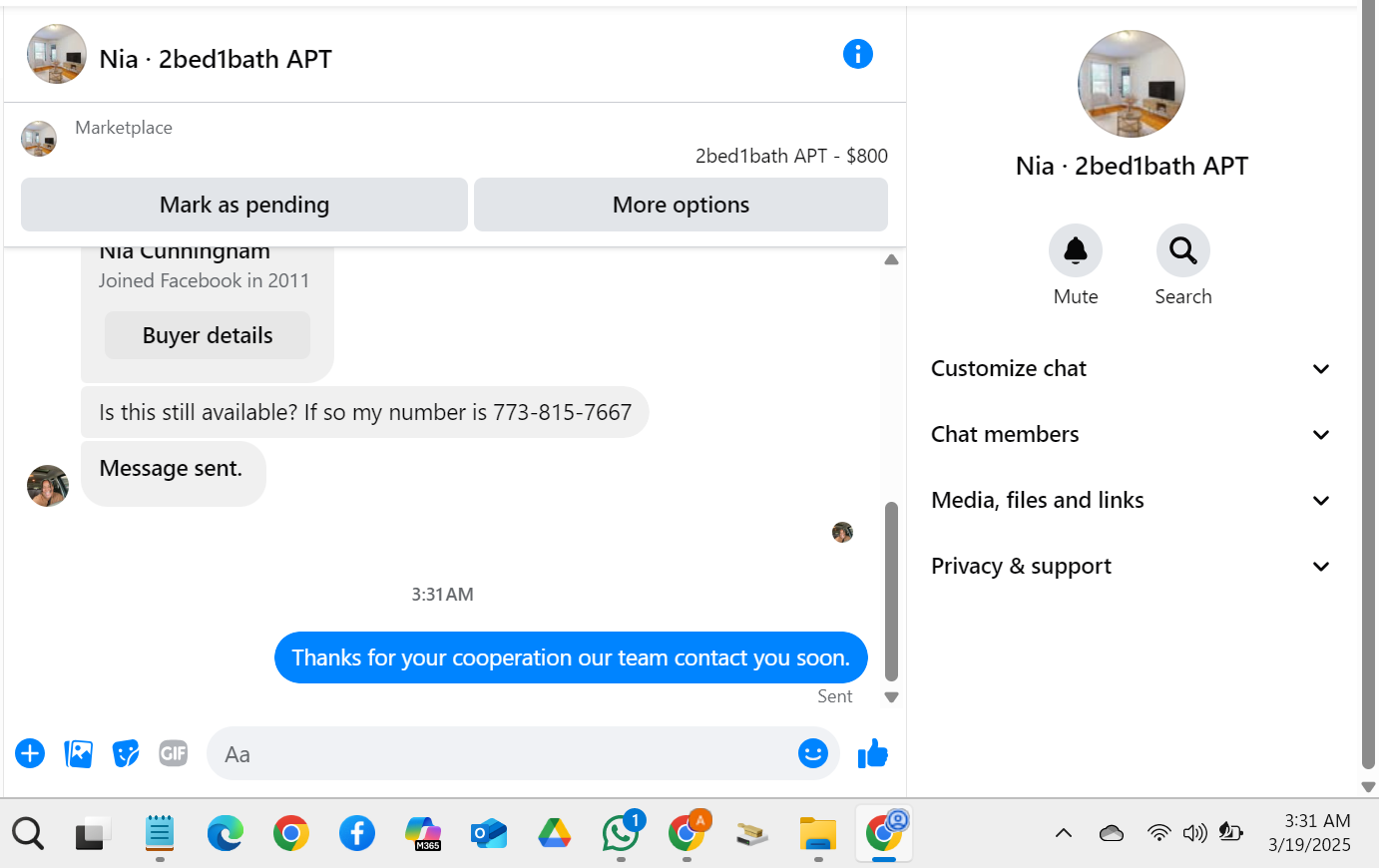Open emoji picker in message box
This screenshot has width=1379, height=868.
813,753
